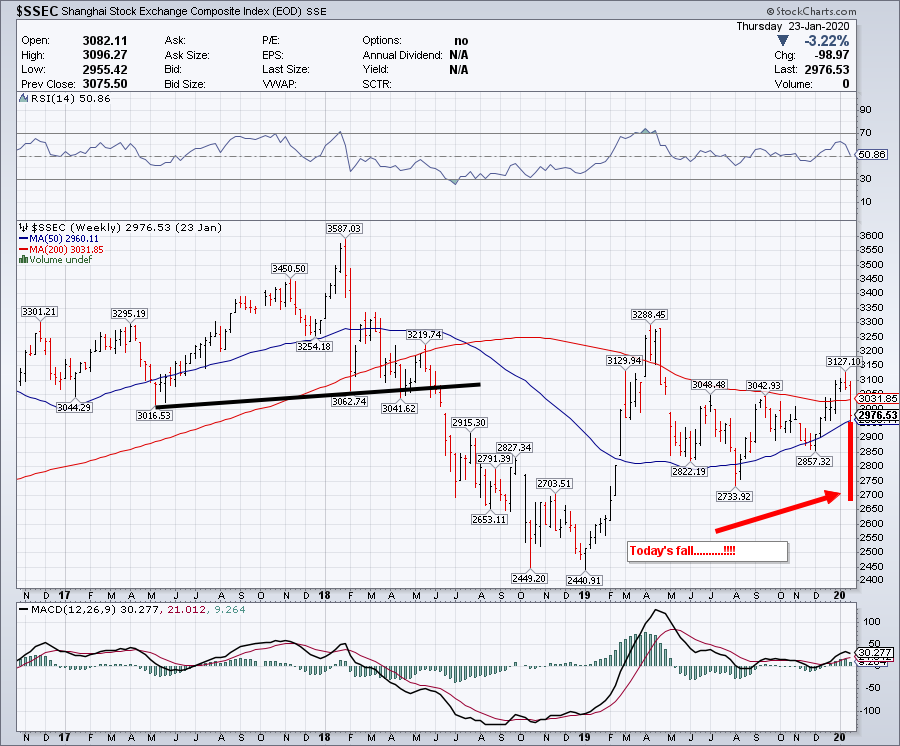900x746 pixels.
Task: Click the 3600 price axis label
Action: click(x=872, y=235)
